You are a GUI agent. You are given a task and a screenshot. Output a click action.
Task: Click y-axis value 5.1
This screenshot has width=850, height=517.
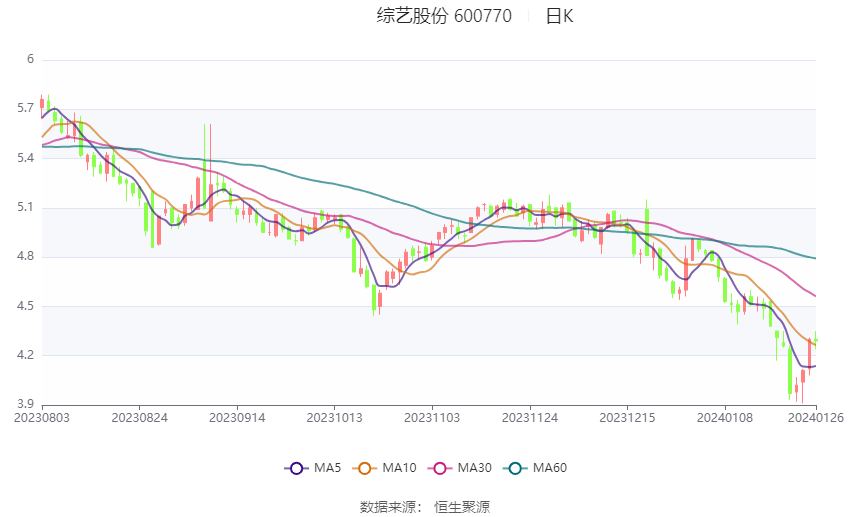[x=25, y=207]
